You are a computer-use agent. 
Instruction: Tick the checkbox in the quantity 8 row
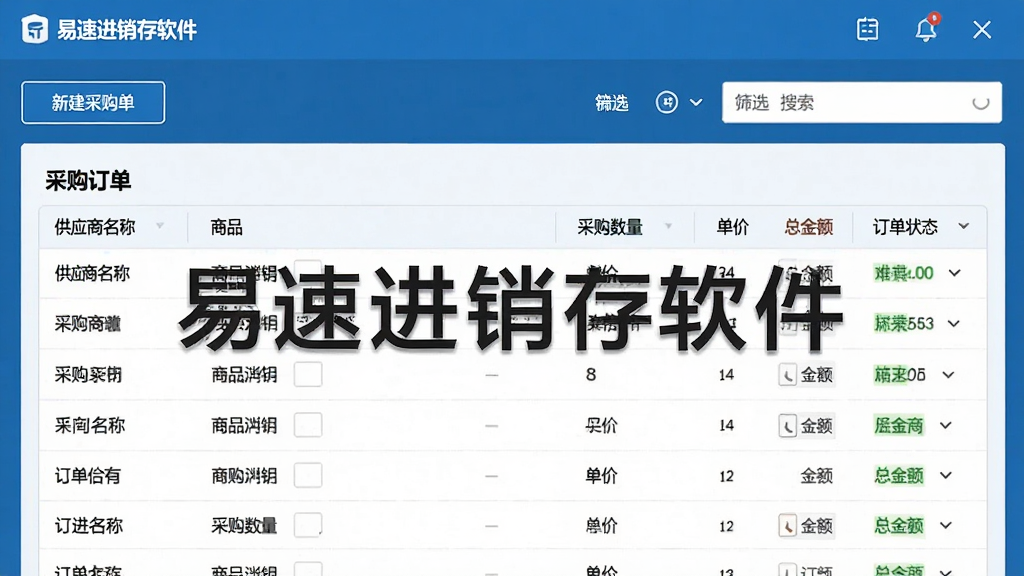(308, 374)
